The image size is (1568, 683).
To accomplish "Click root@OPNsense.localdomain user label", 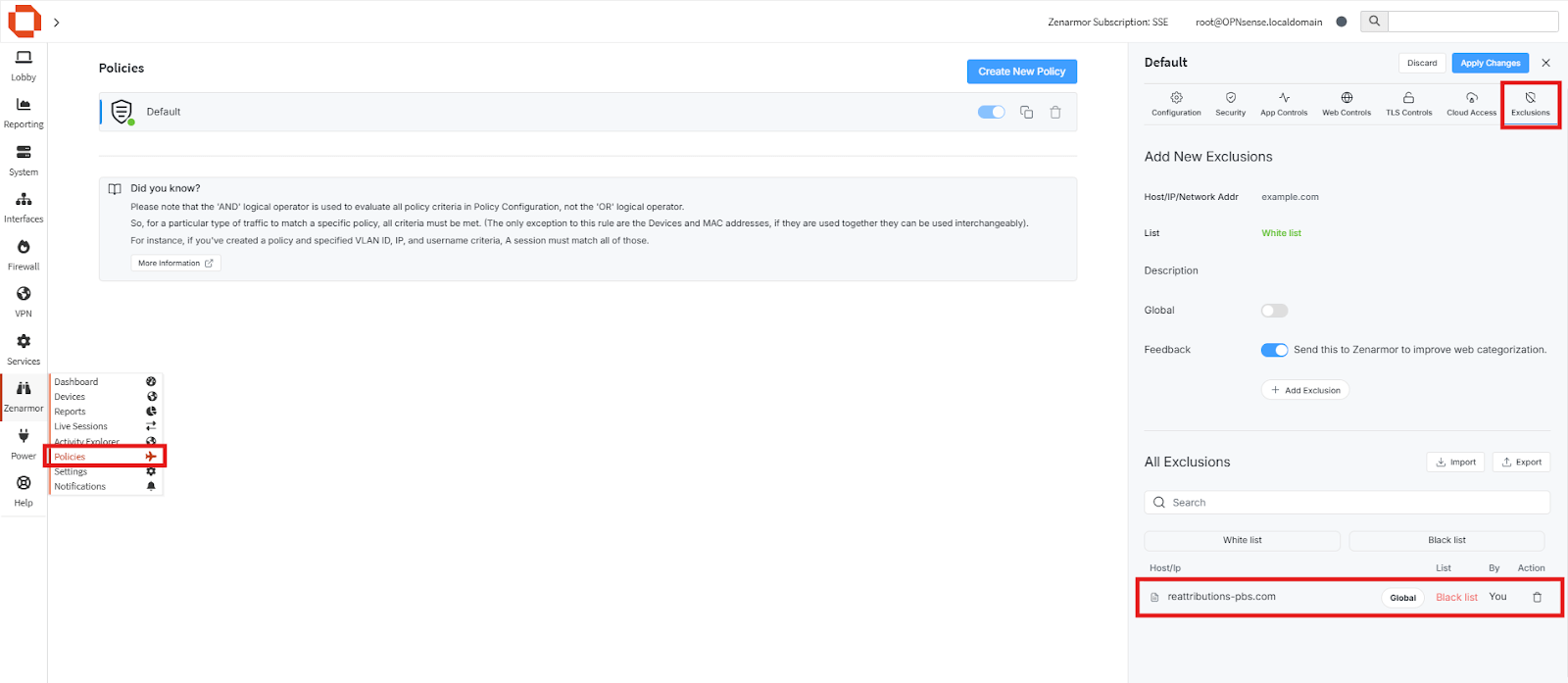I will click(1258, 22).
